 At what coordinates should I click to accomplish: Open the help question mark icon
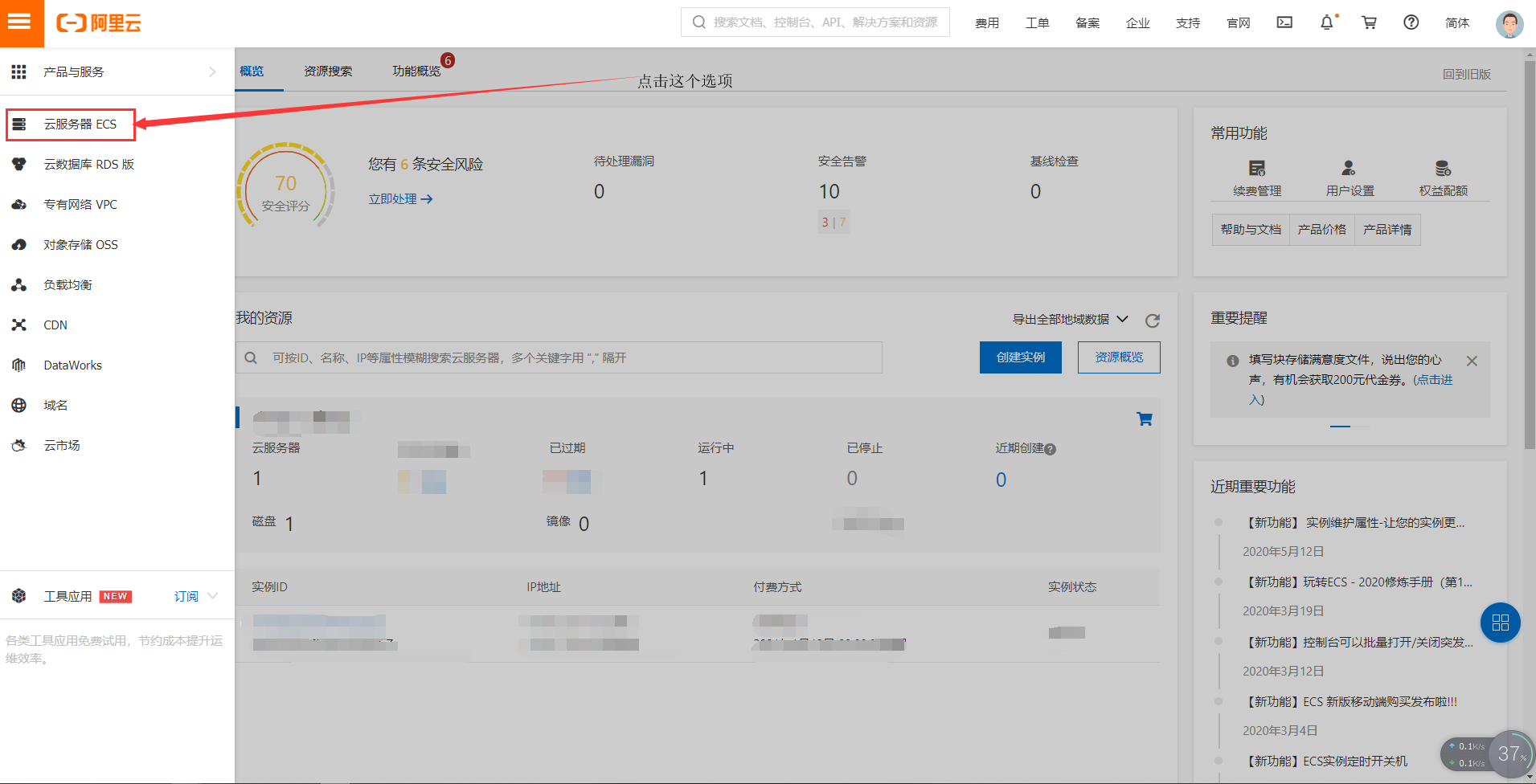tap(1411, 22)
